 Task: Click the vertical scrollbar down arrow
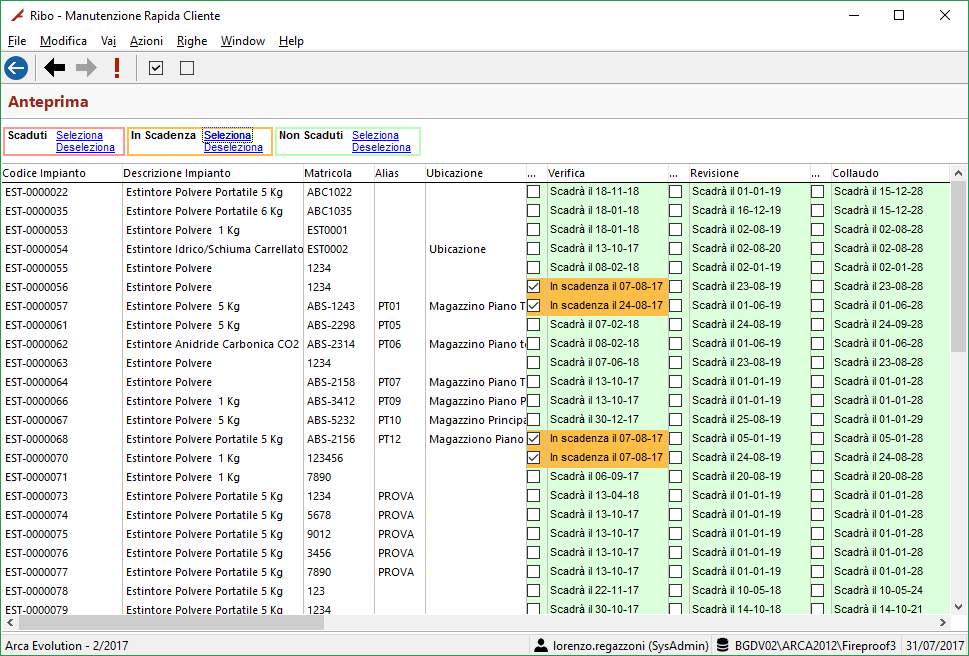pos(958,607)
